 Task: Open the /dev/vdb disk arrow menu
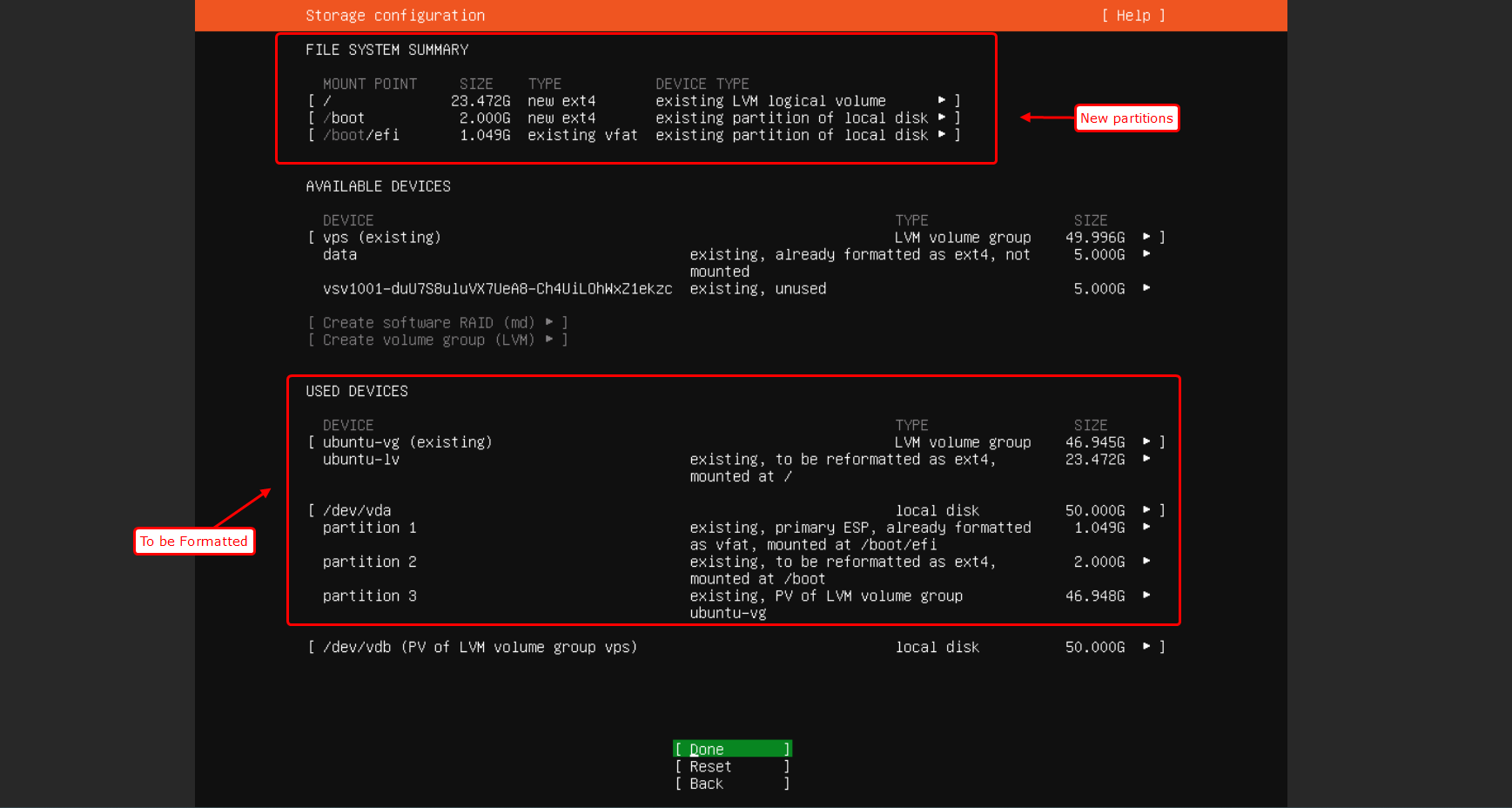pyautogui.click(x=1146, y=647)
